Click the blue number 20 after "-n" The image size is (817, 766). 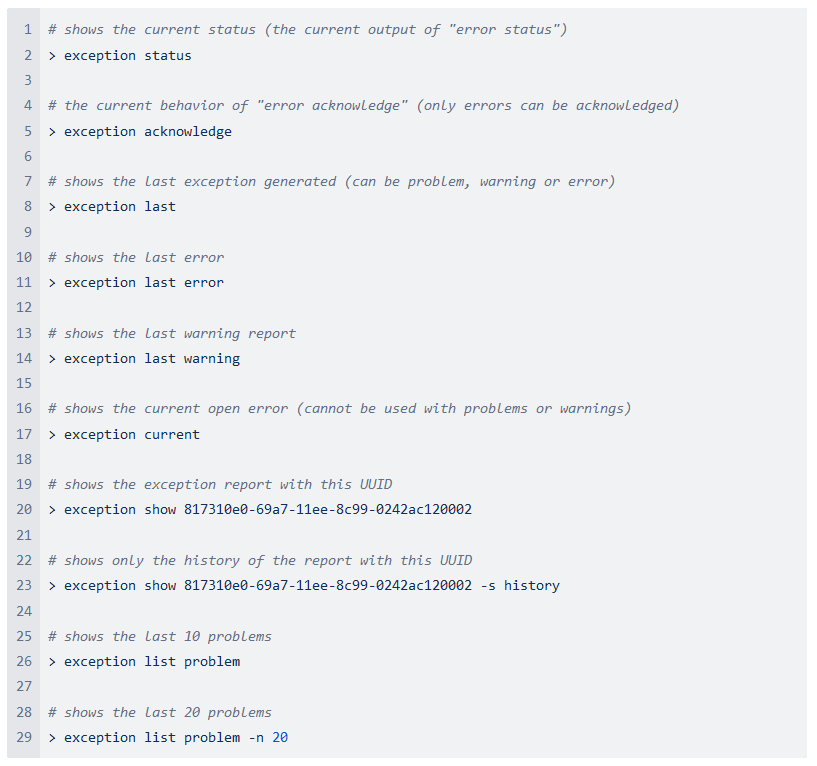coord(280,738)
